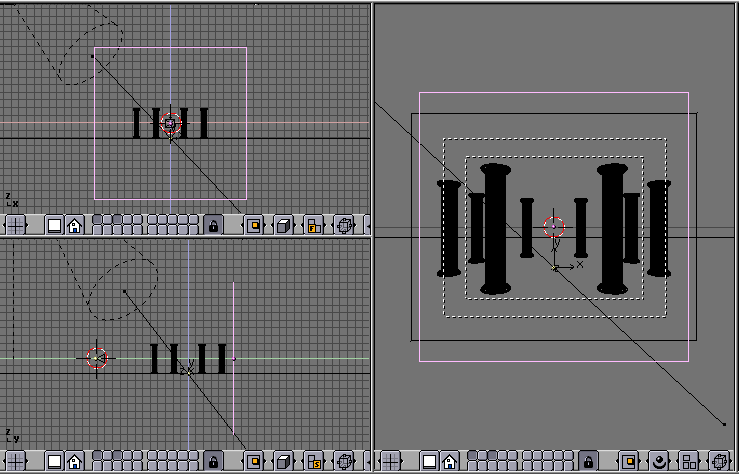Click the S side-view direction icon
Image resolution: width=739 pixels, height=474 pixels.
[314, 461]
